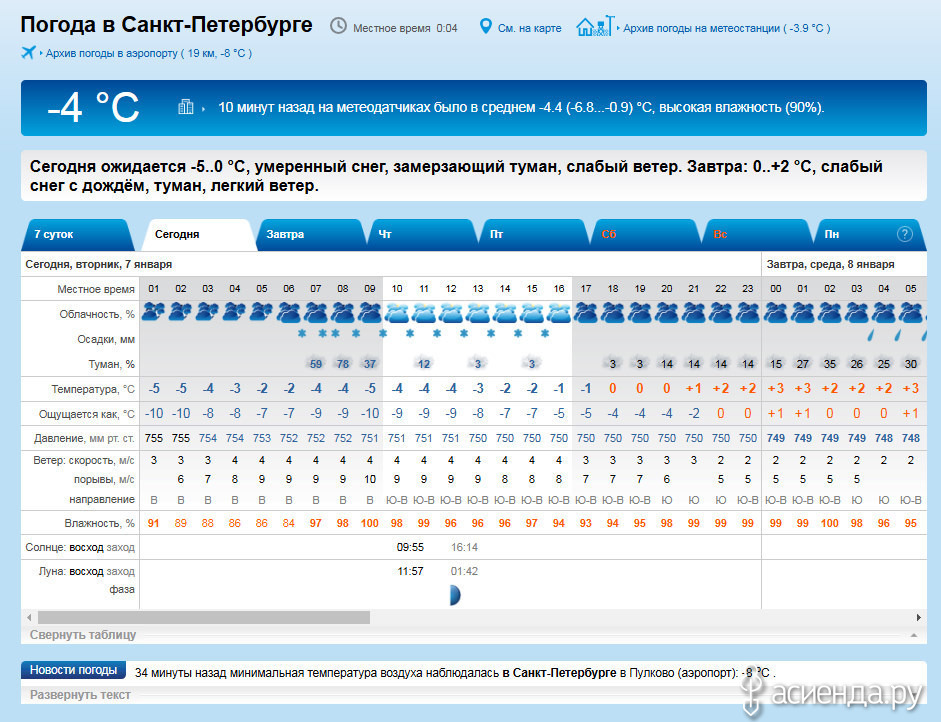The height and width of the screenshot is (722, 941).
Task: Click sunset time 16:14
Action: [x=464, y=547]
